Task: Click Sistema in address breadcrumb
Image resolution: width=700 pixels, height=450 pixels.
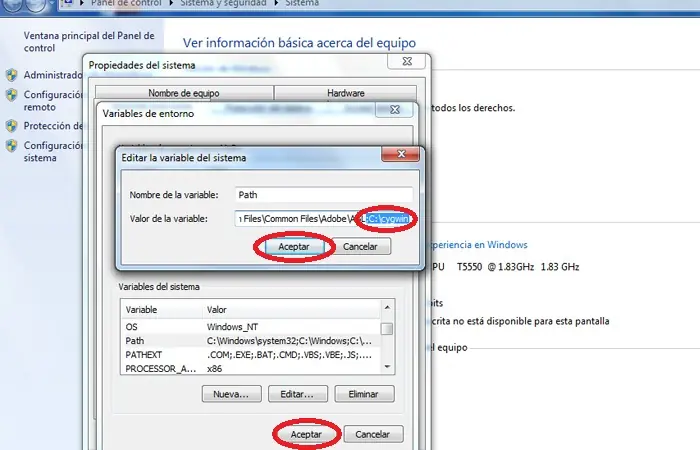Action: [x=302, y=3]
